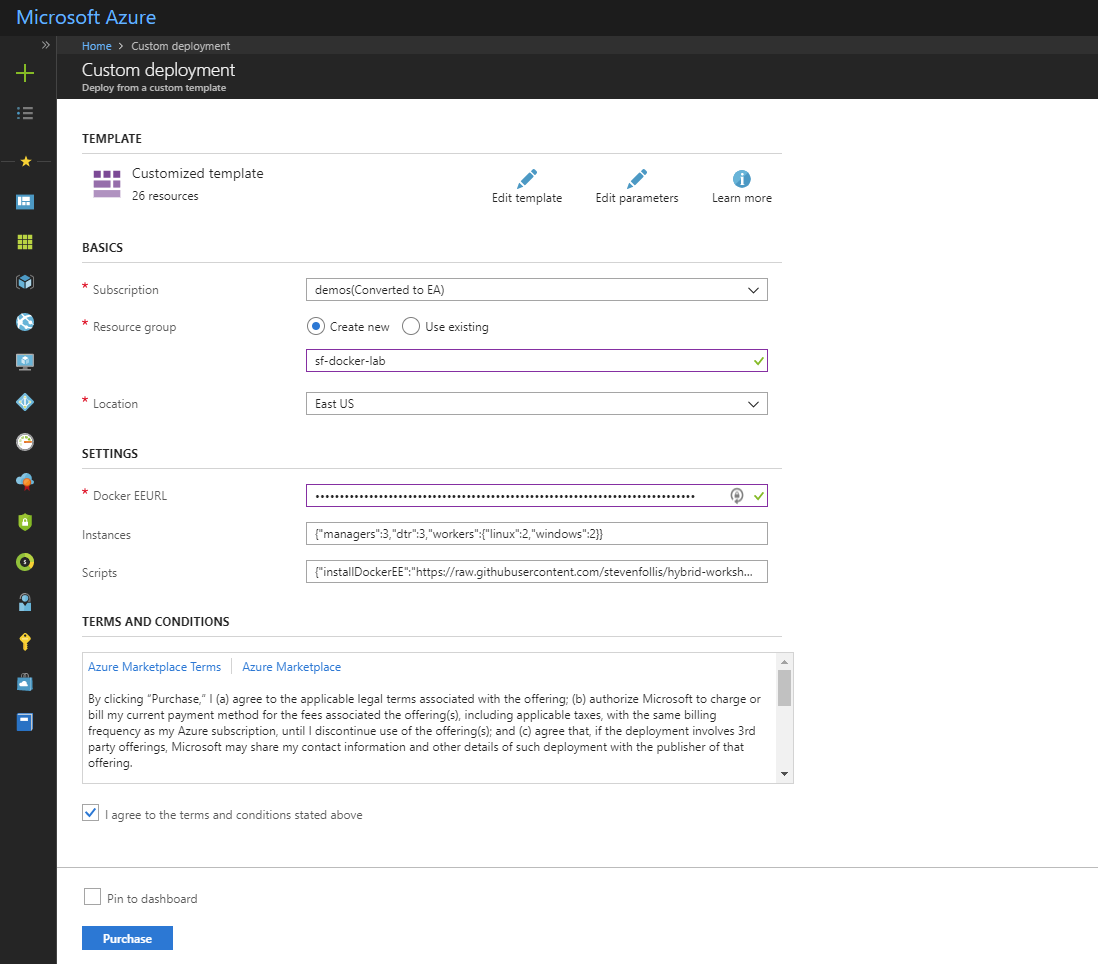This screenshot has height=964, width=1098.
Task: Toggle the agree to terms checkbox
Action: click(90, 813)
